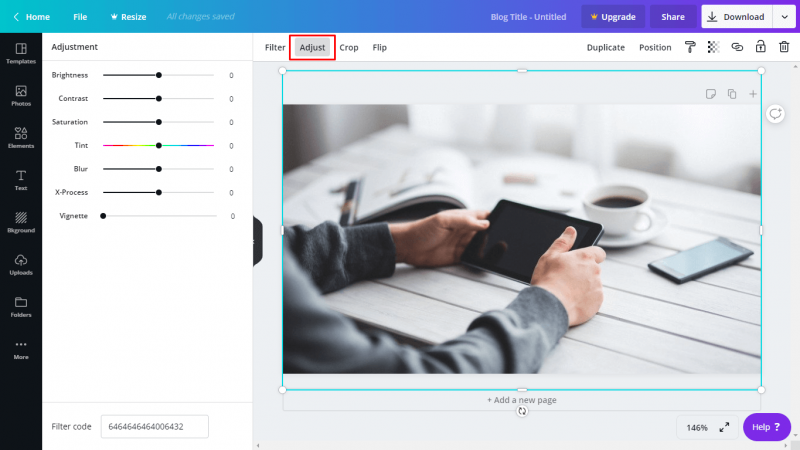Click the Brightness slider handle
This screenshot has width=800, height=450.
click(x=158, y=75)
